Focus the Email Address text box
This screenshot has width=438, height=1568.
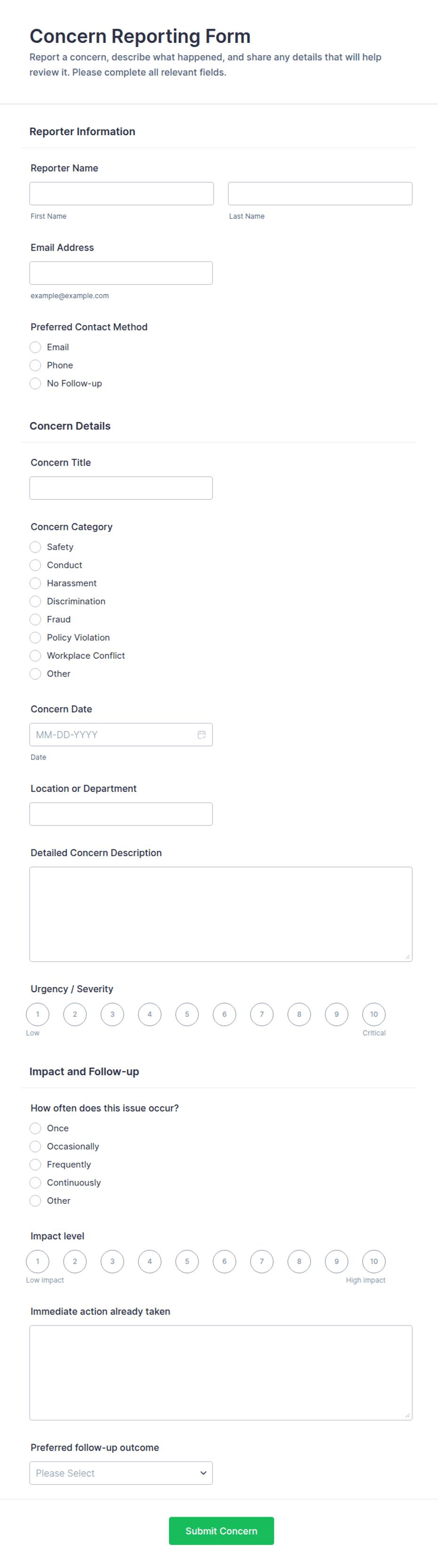tap(121, 273)
